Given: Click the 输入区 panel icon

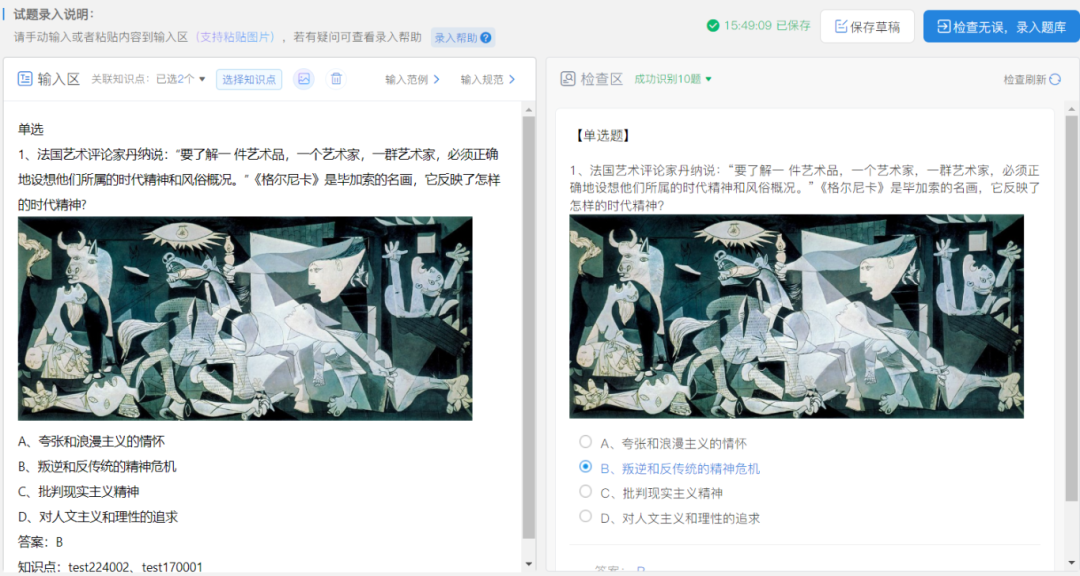Looking at the screenshot, I should [25, 79].
